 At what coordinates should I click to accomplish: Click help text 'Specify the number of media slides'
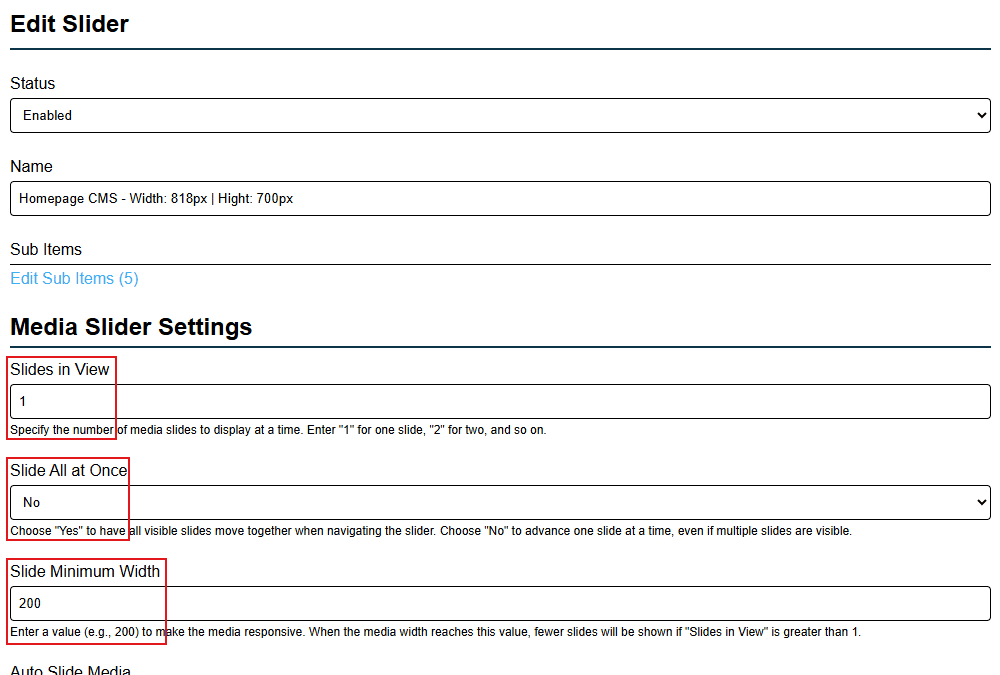click(x=278, y=430)
